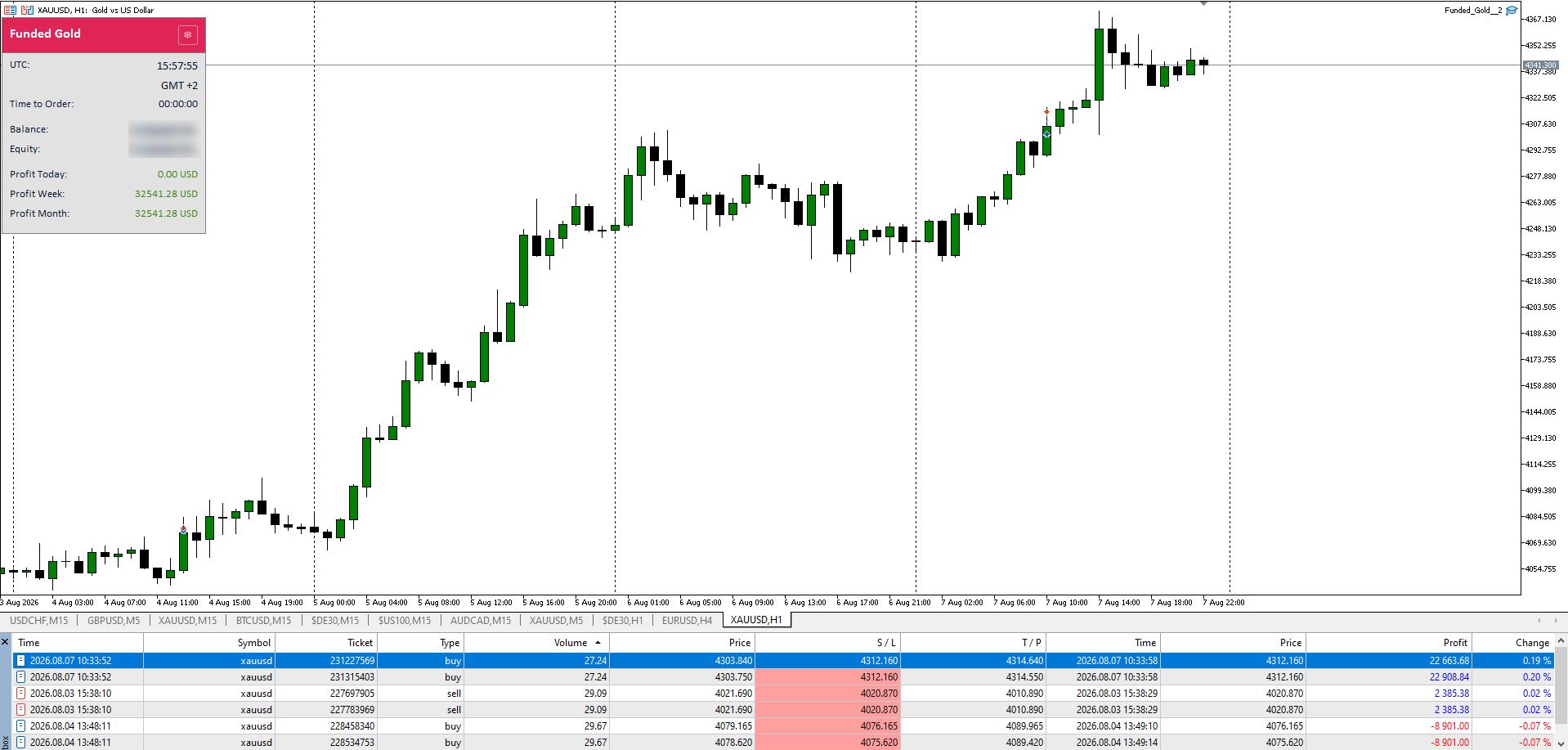The height and width of the screenshot is (750, 1568).
Task: Close the Toolbox panel with the X
Action: (5, 642)
